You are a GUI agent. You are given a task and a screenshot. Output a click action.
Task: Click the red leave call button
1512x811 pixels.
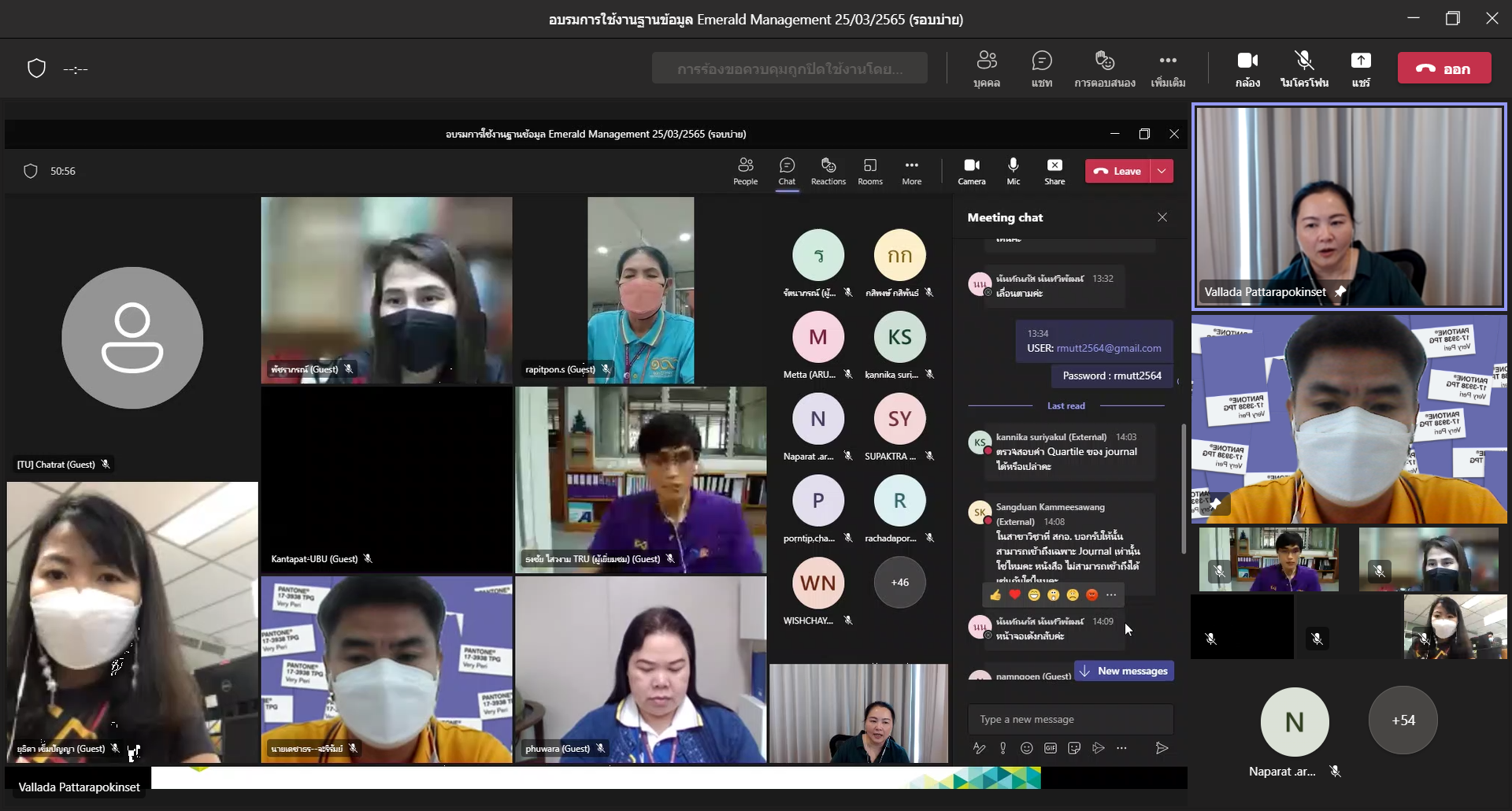pos(1443,69)
